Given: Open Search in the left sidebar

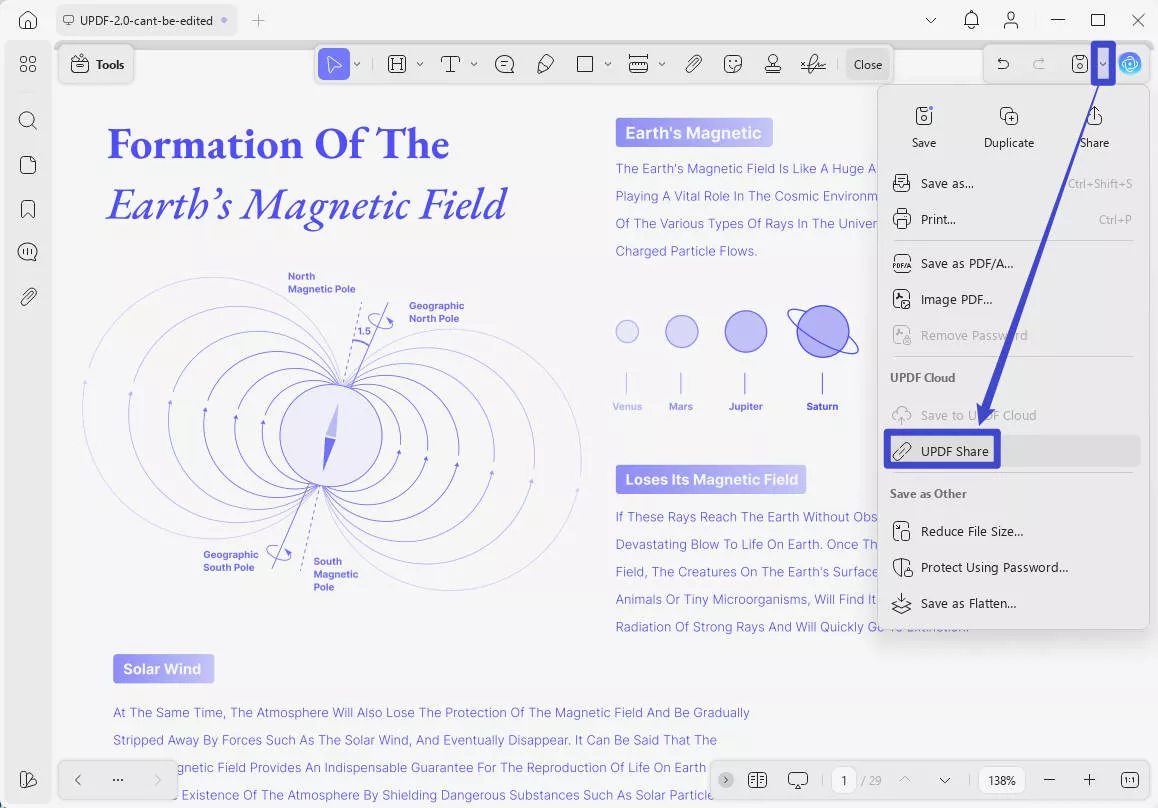Looking at the screenshot, I should (x=27, y=120).
